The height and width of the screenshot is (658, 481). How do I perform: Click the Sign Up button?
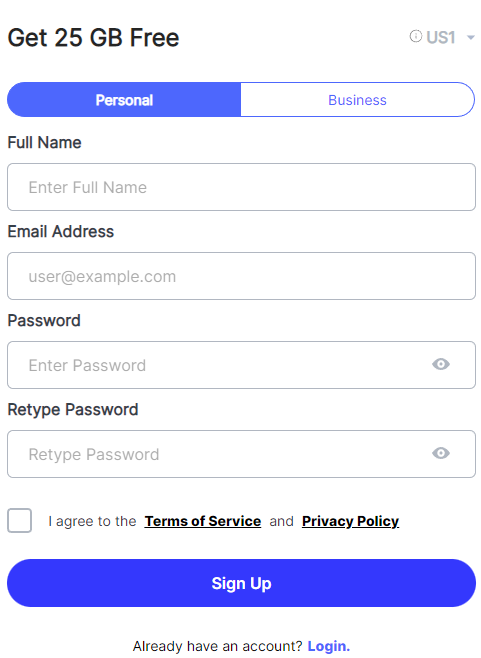(x=241, y=583)
